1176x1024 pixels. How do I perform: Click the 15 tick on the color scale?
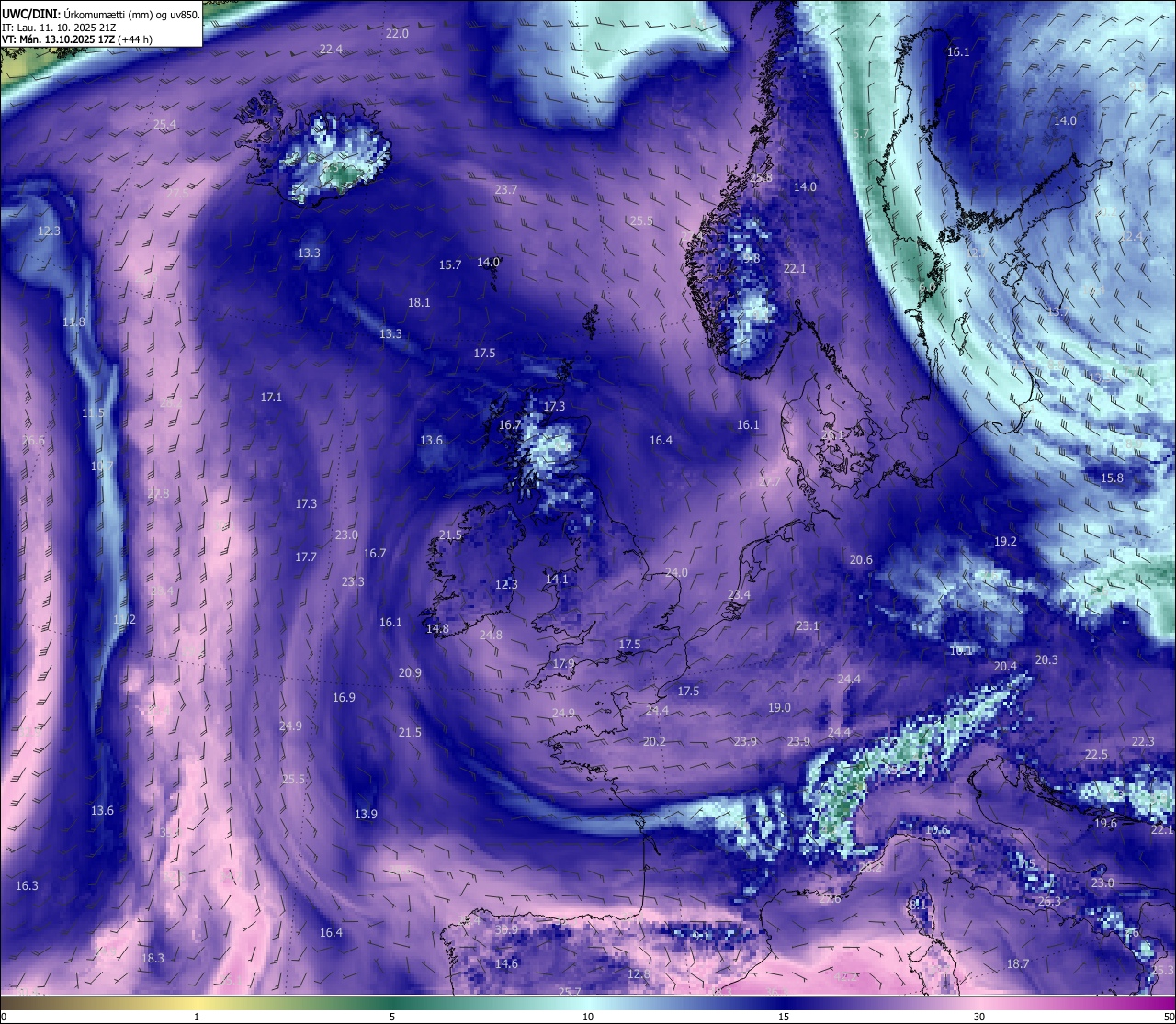pyautogui.click(x=784, y=1017)
